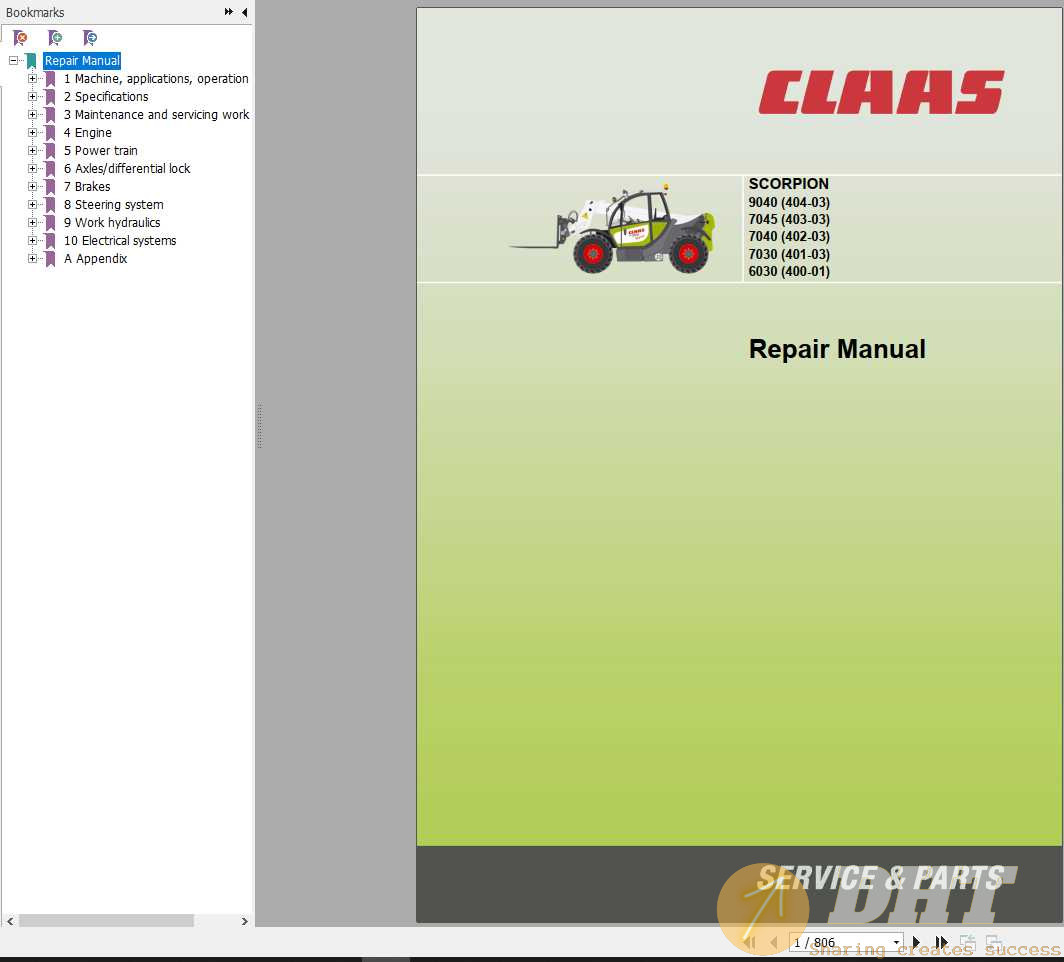1064x962 pixels.
Task: Click the 6030 (400-01) model text
Action: 789,271
